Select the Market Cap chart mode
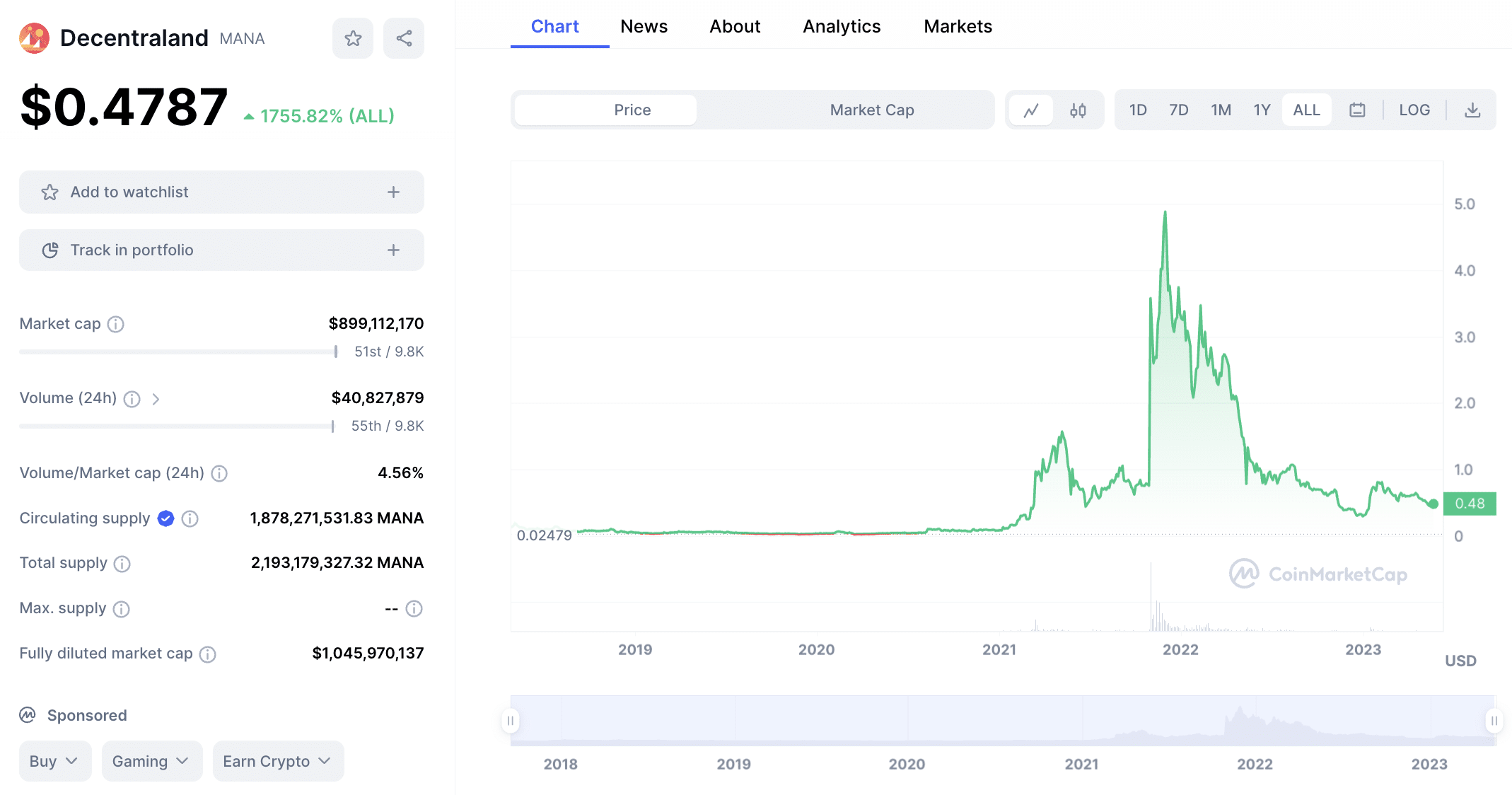The height and width of the screenshot is (795, 1512). click(x=872, y=110)
